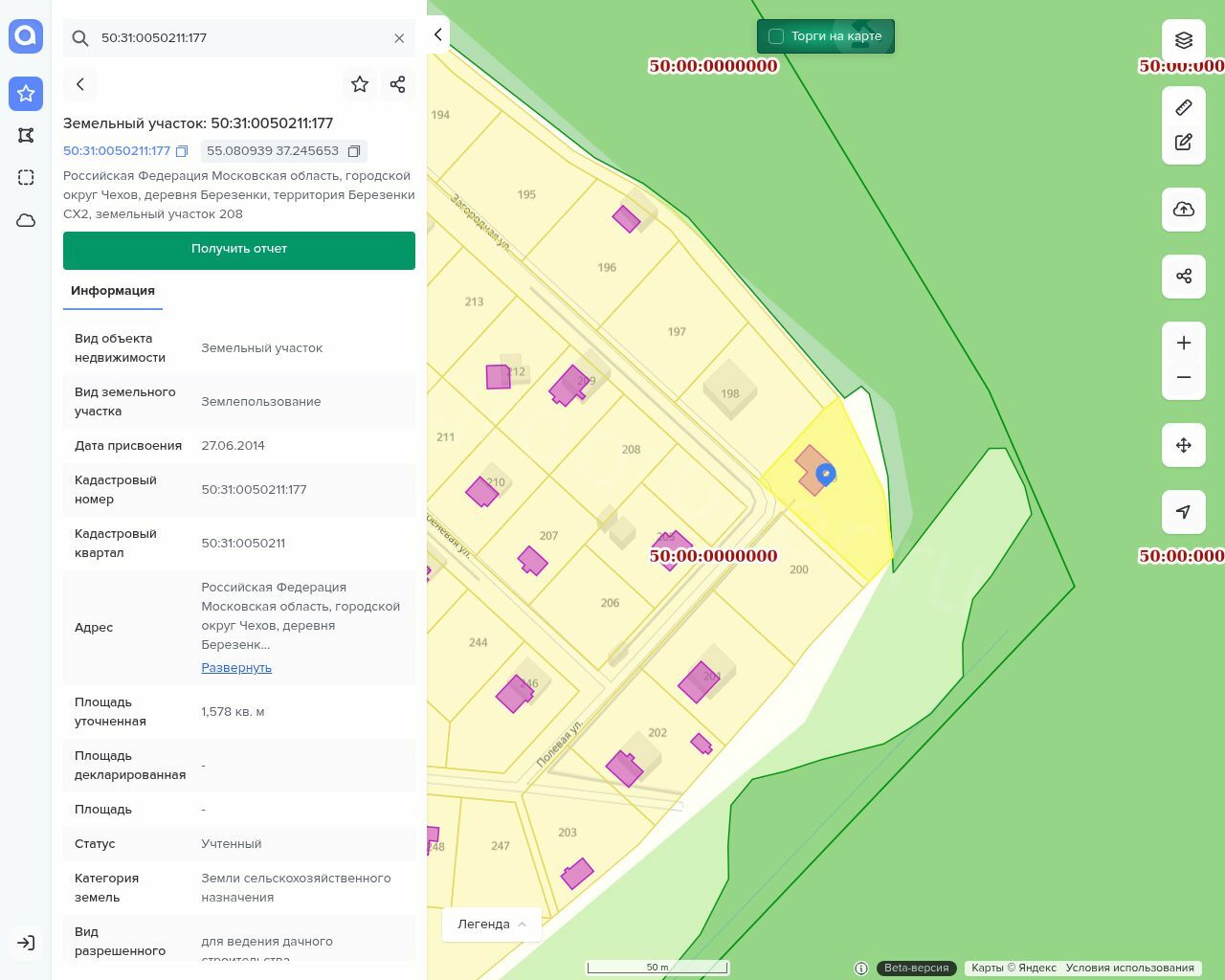Switch to the Информация tab
Screen dimensions: 1225x980
(113, 291)
